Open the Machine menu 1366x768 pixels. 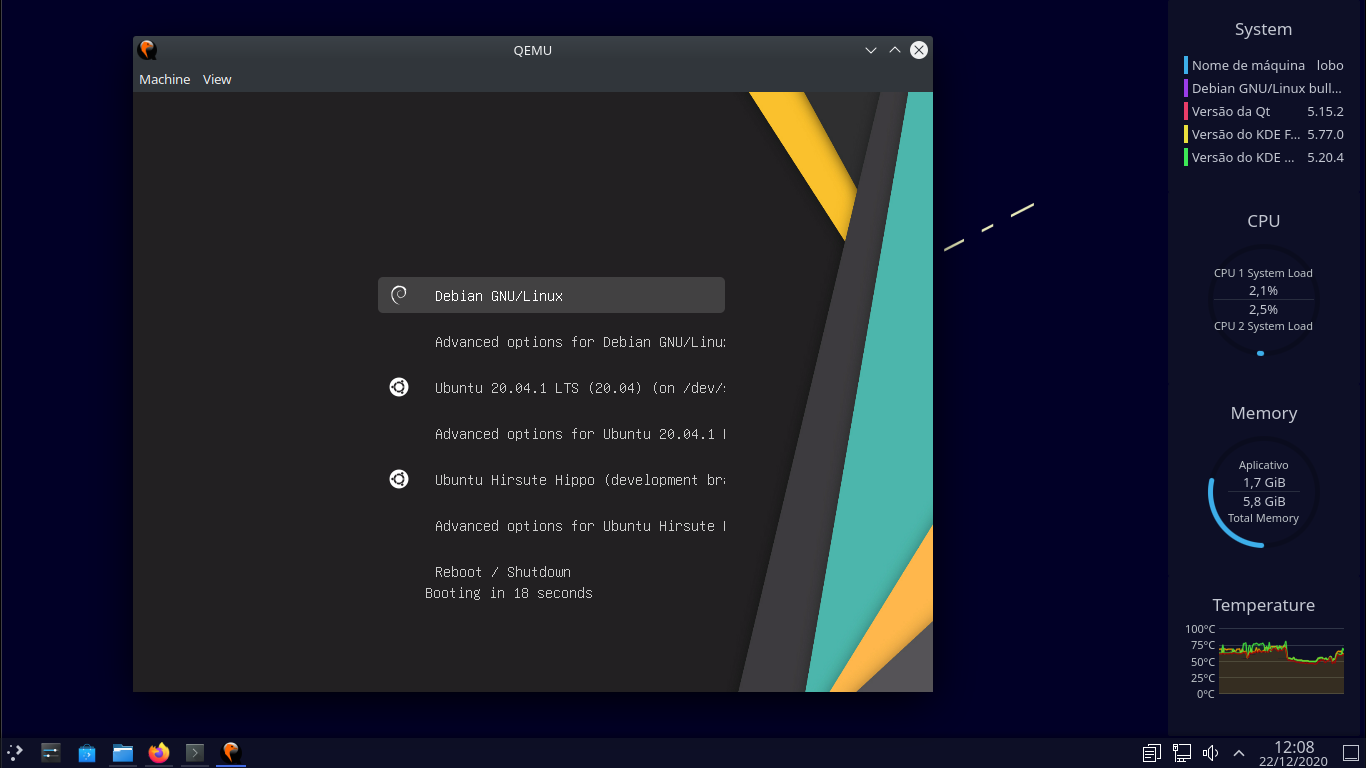(164, 79)
